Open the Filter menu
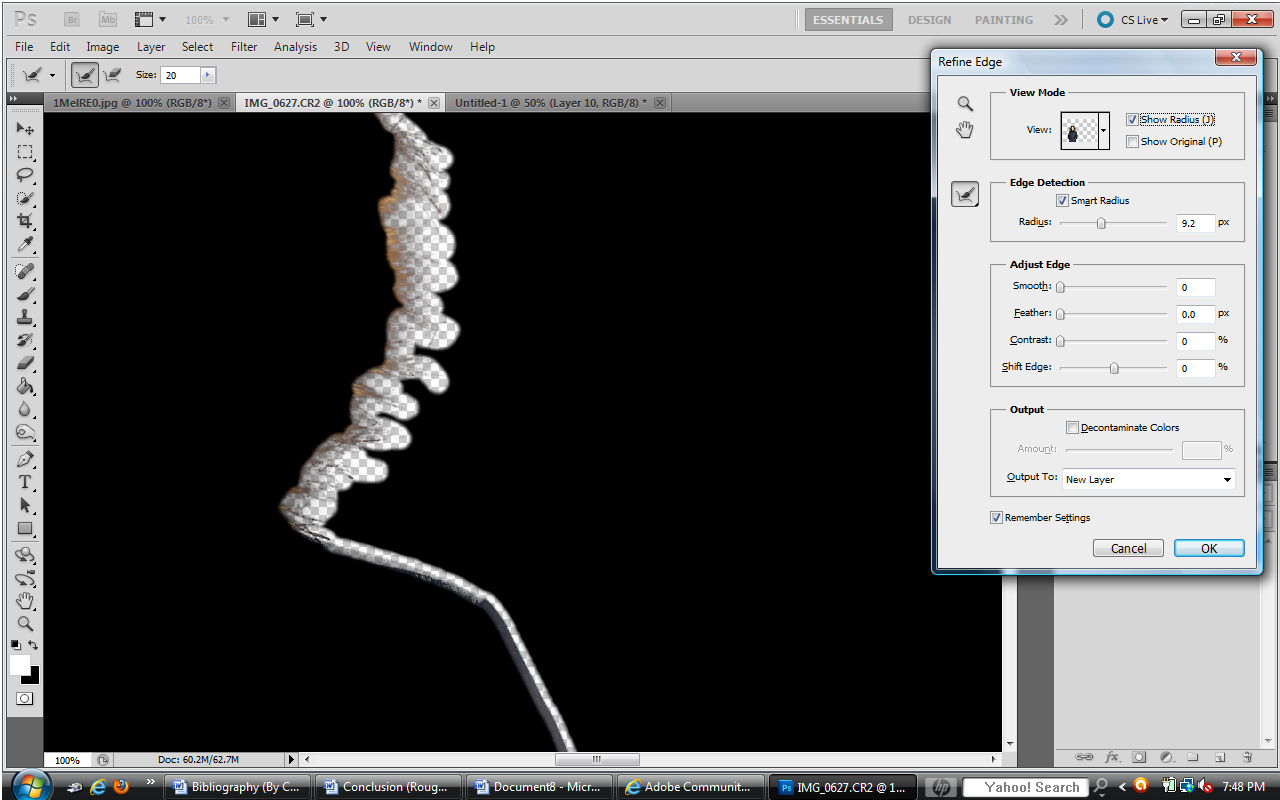 point(244,46)
